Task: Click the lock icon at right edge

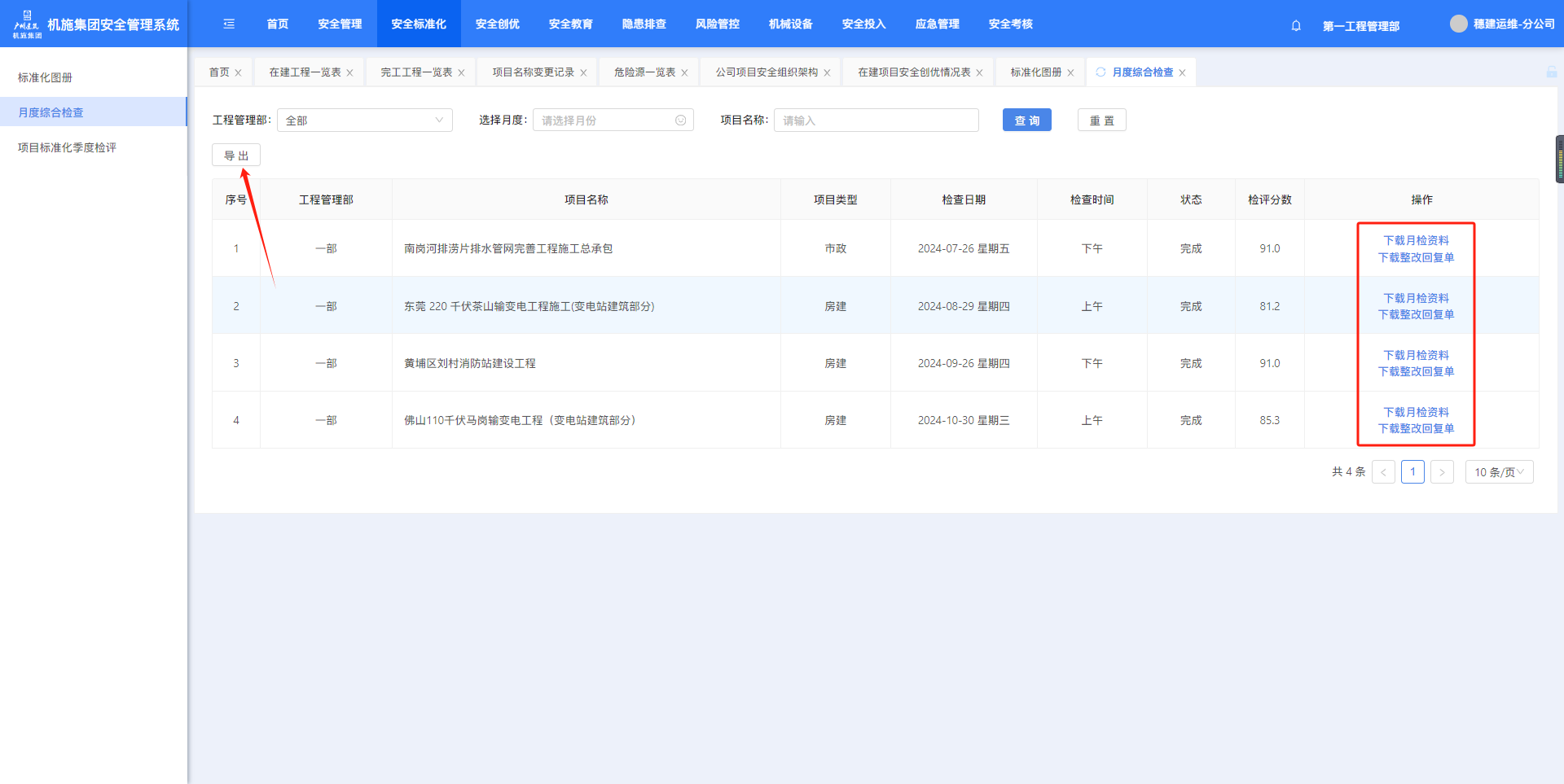Action: pyautogui.click(x=1551, y=72)
